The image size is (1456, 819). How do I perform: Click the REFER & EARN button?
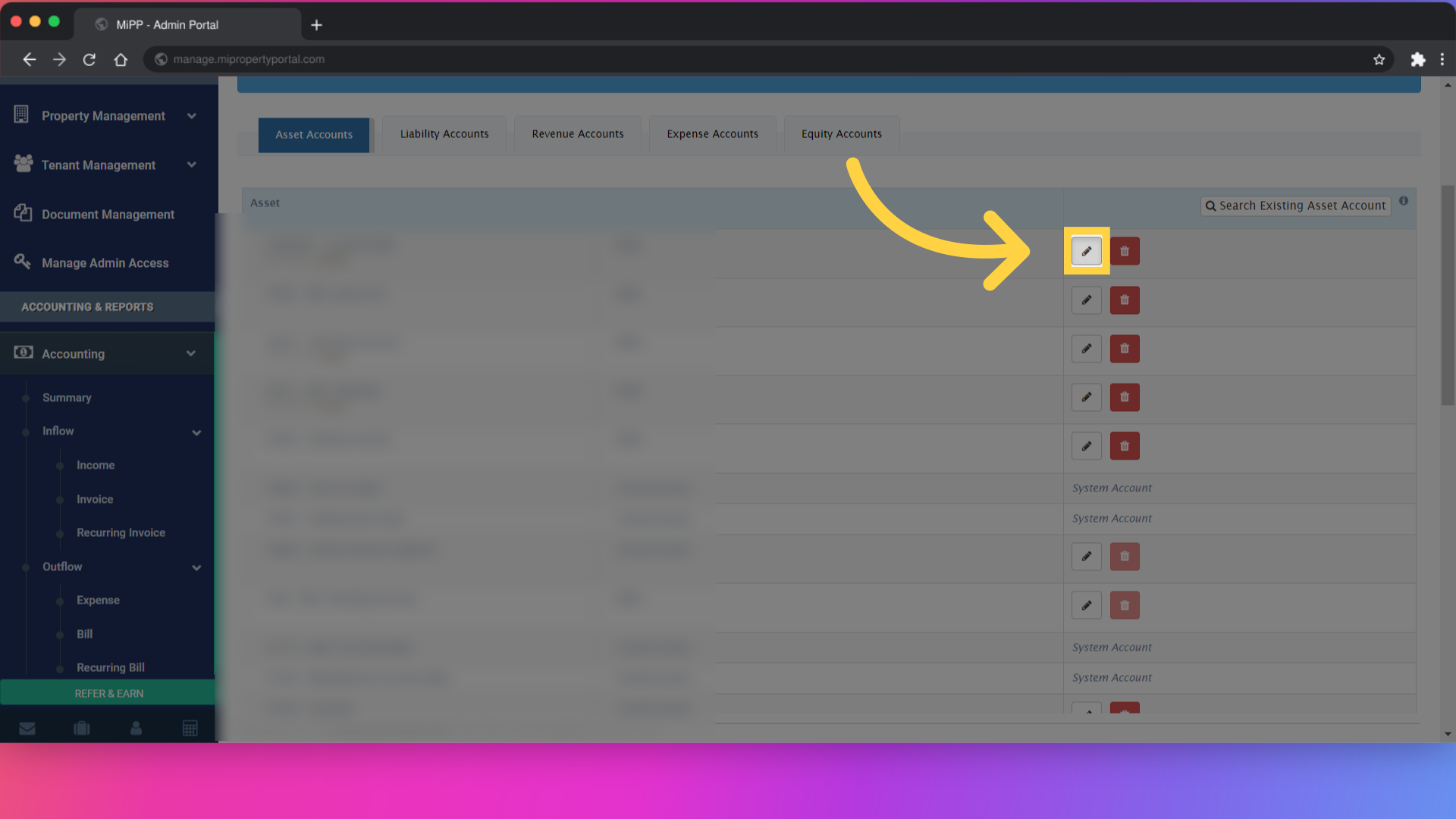point(108,693)
